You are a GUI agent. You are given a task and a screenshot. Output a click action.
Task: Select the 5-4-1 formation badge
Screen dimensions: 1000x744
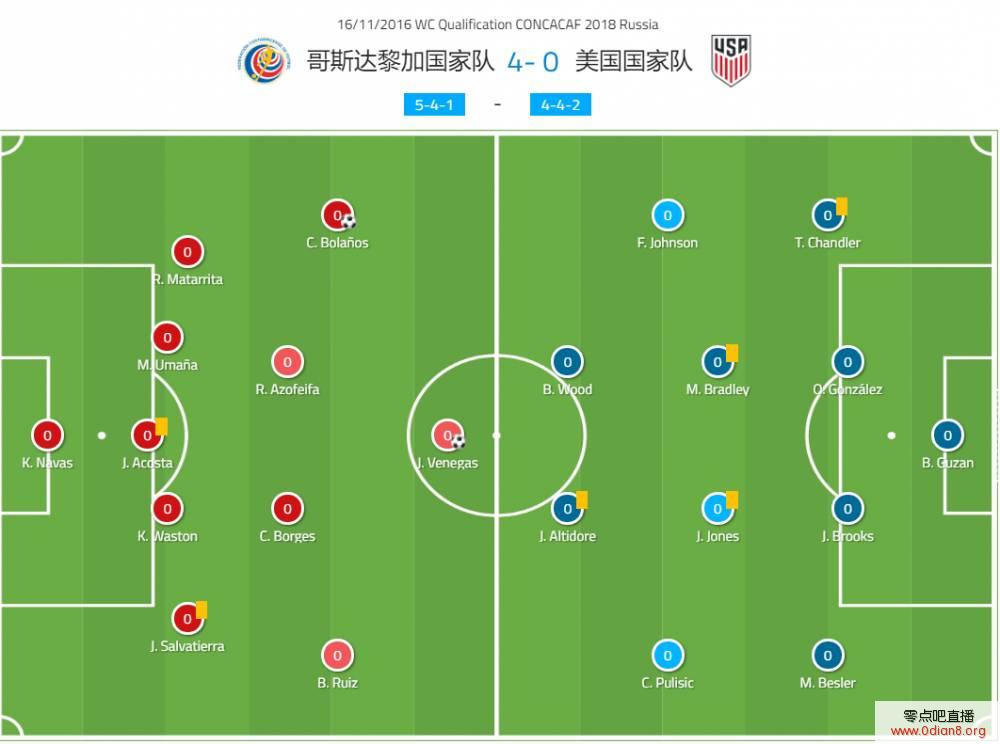coord(434,105)
